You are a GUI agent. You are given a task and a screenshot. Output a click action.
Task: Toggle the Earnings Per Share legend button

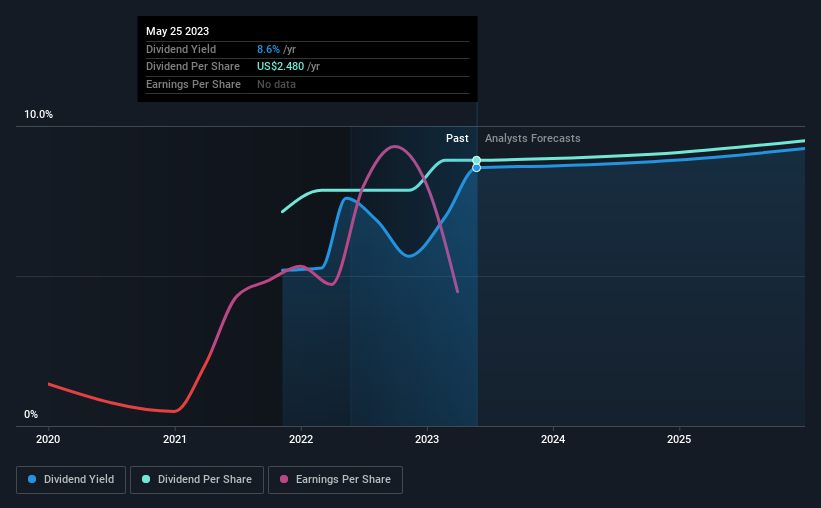click(x=335, y=480)
